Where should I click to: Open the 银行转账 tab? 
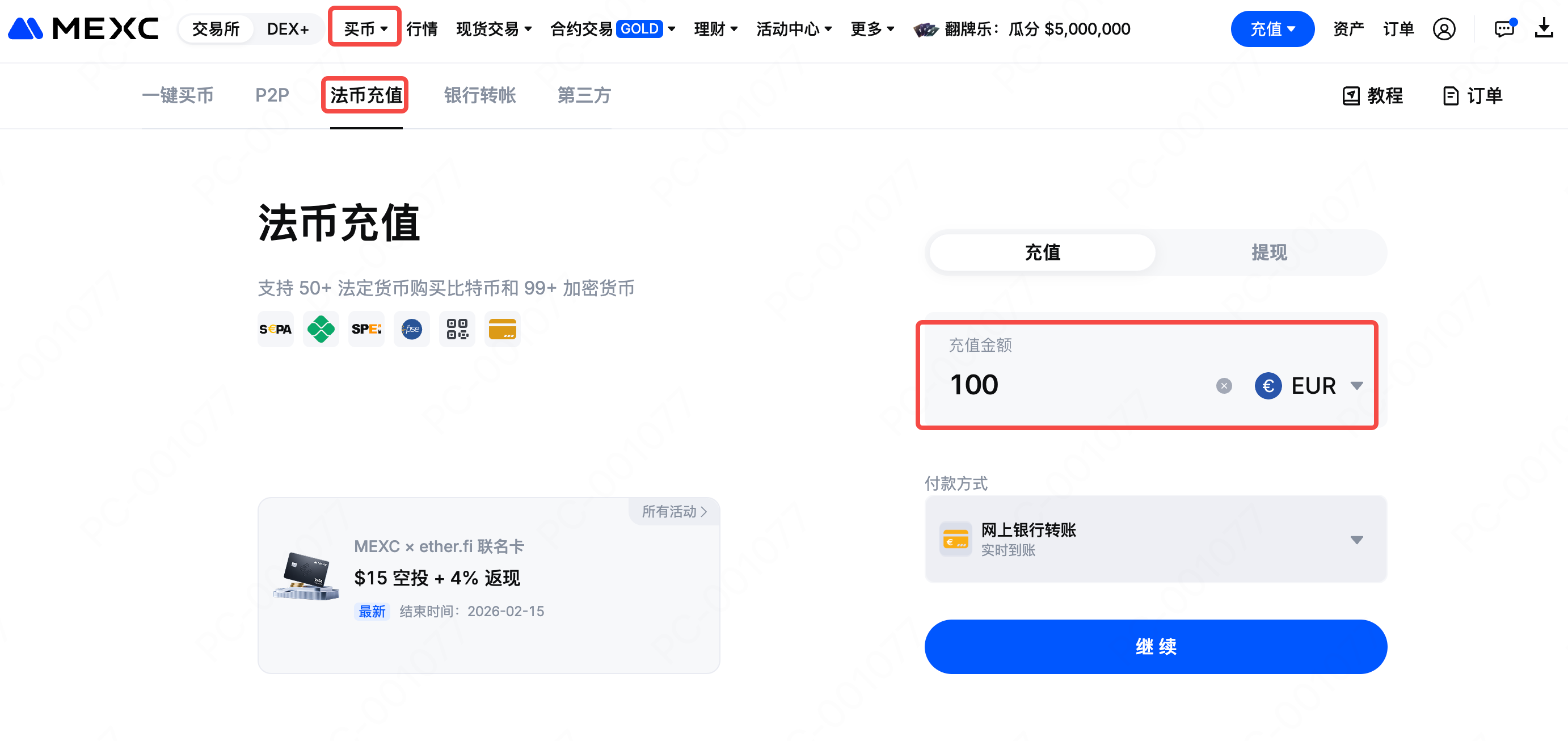[x=480, y=95]
